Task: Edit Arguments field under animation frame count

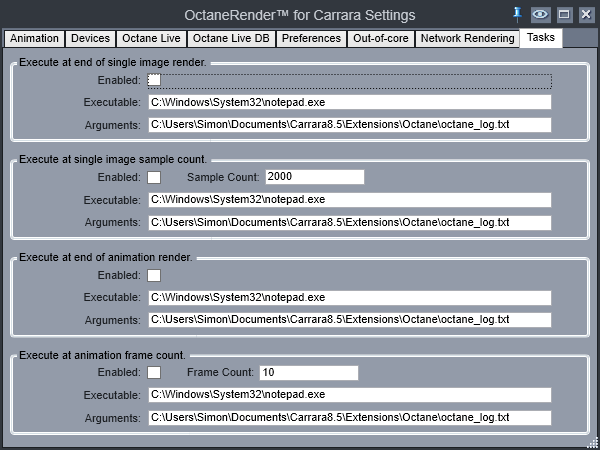Action: pos(350,418)
